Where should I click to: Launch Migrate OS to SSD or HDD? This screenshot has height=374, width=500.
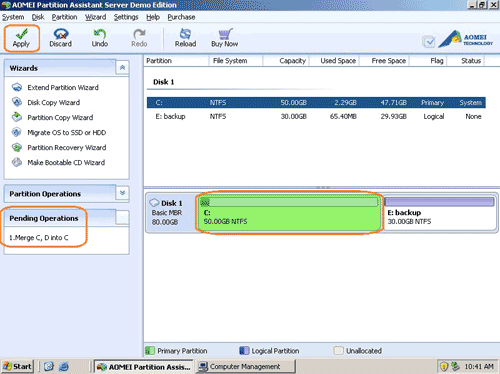click(66, 132)
